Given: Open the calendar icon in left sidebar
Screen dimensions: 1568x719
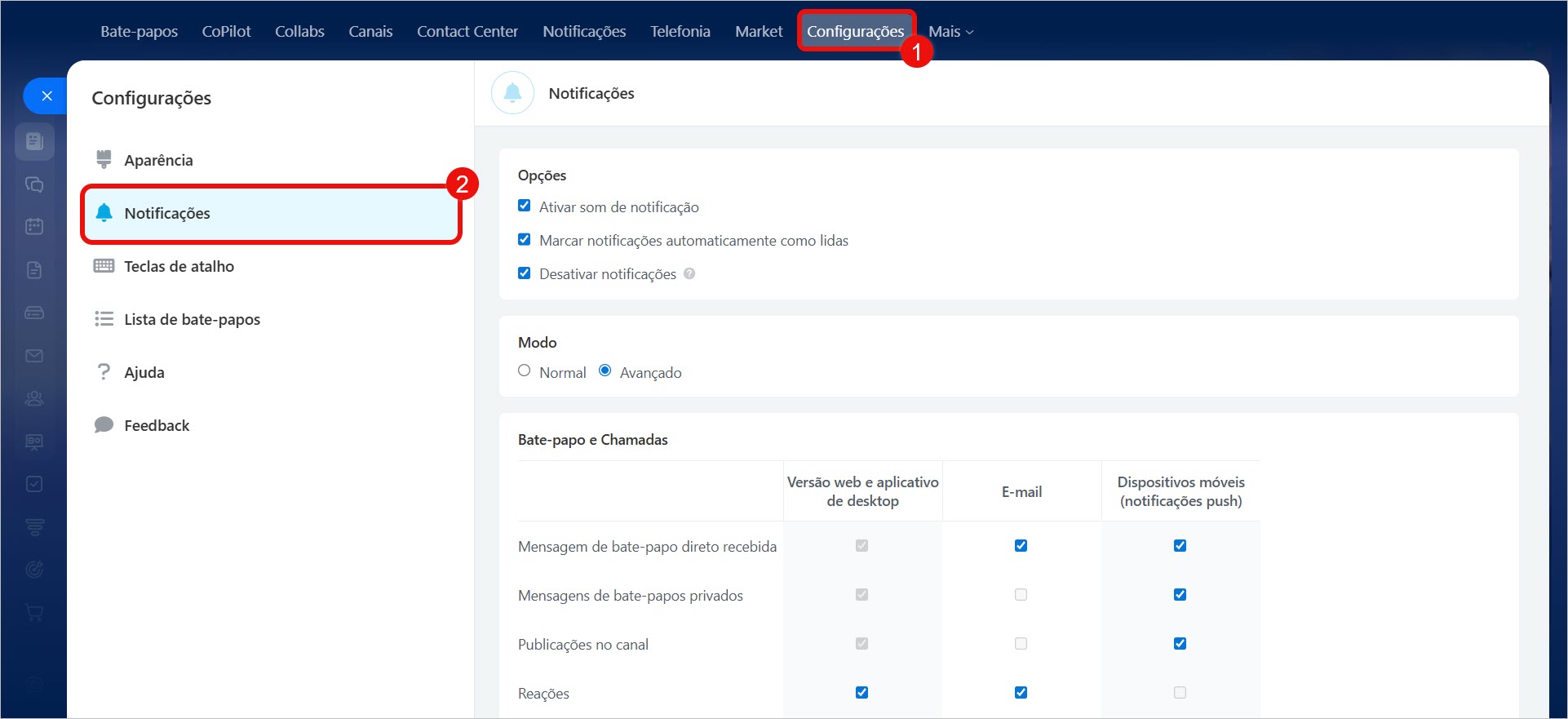Looking at the screenshot, I should coord(34,226).
